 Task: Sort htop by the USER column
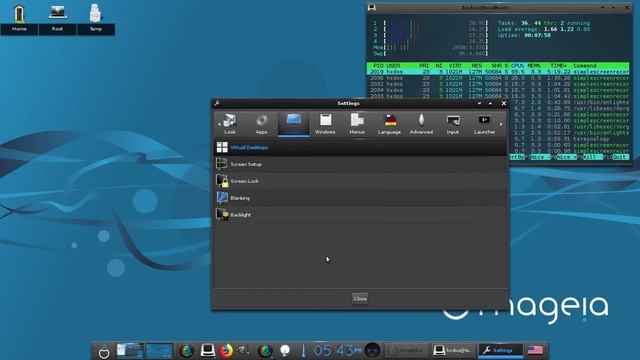coord(393,65)
